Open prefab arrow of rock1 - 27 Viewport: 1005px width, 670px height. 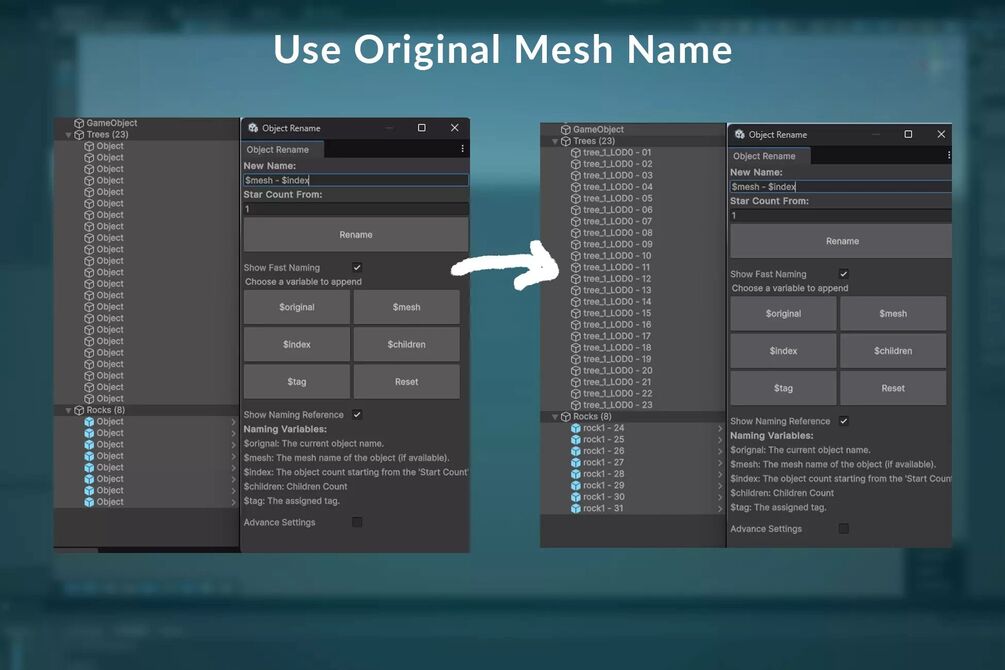tap(720, 462)
